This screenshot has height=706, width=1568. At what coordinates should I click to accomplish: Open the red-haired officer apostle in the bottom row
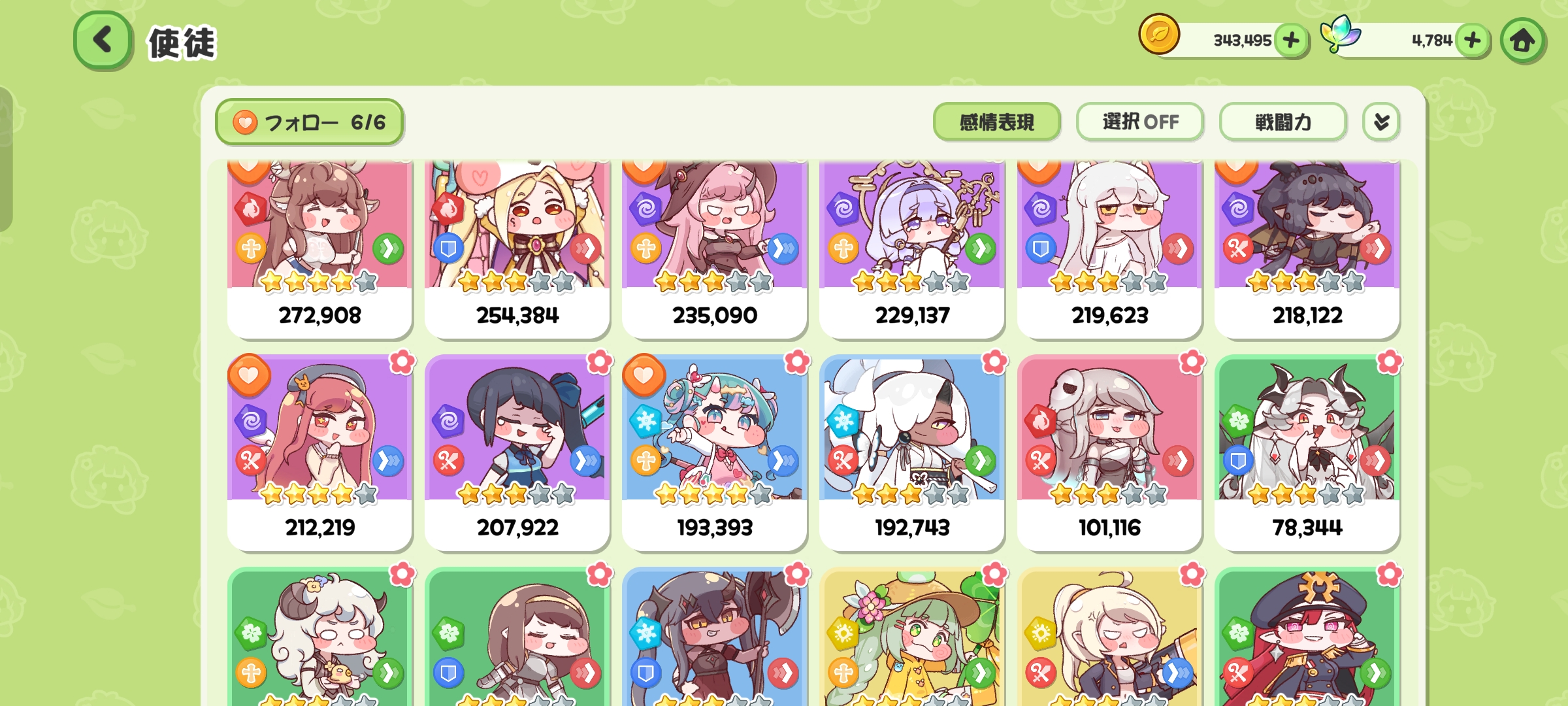click(1307, 637)
